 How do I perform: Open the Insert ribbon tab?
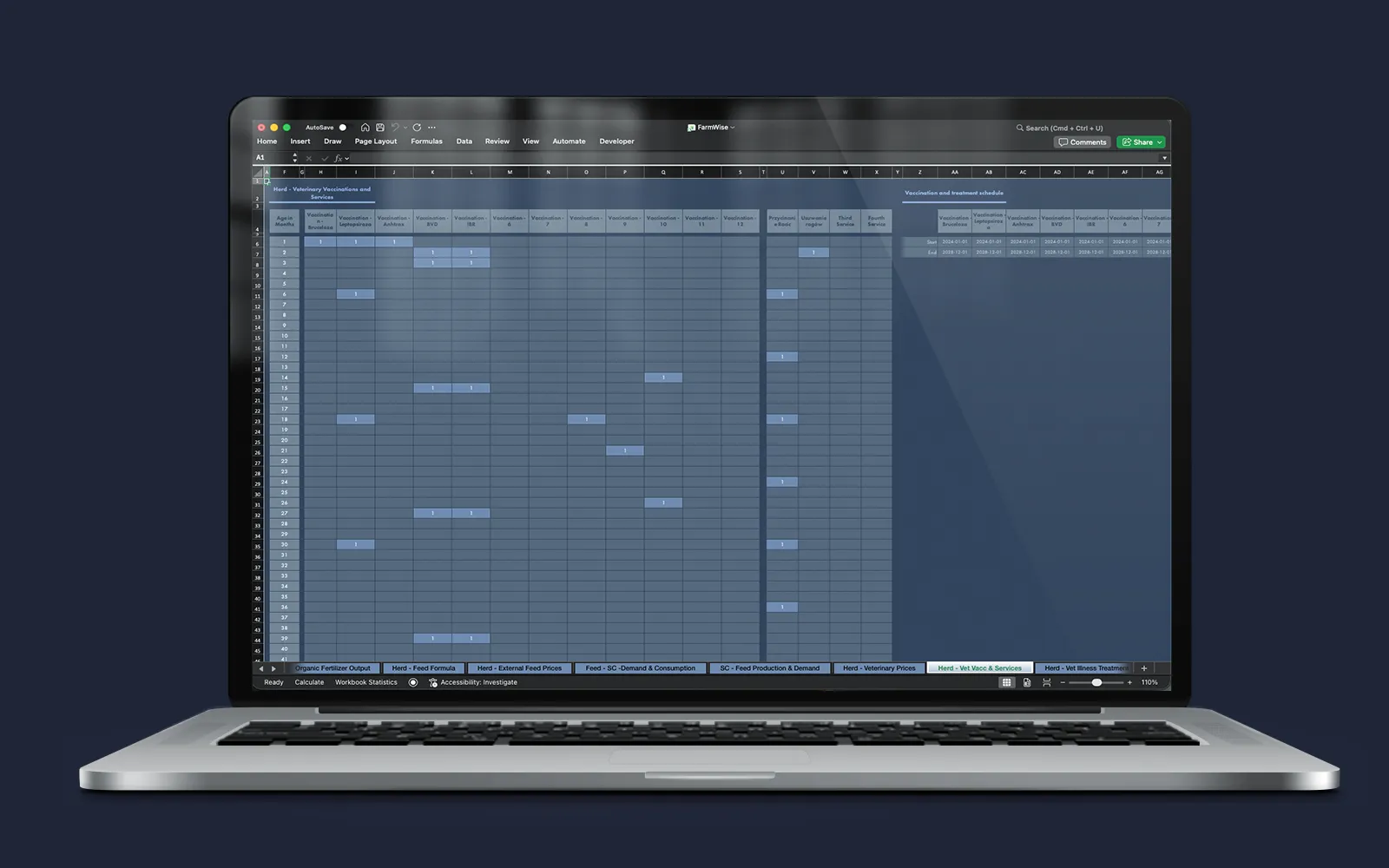[x=300, y=141]
